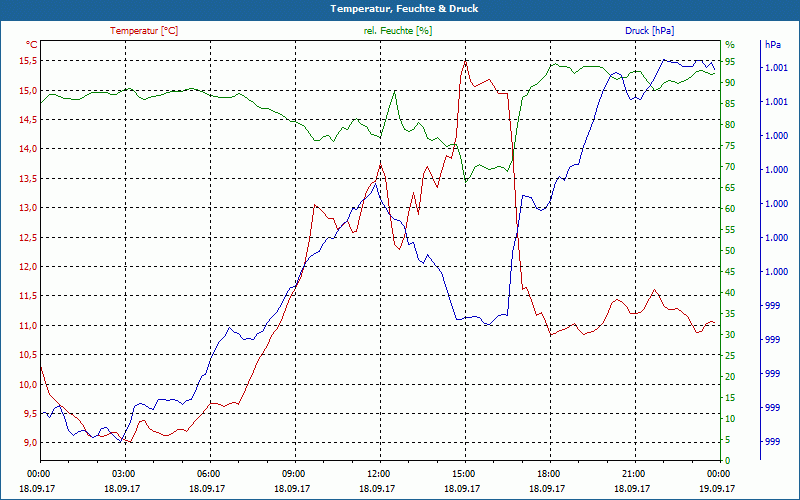Click the chart title "Temperatur, Feuchte & Druck"
Image resolution: width=800 pixels, height=500 pixels.
[x=404, y=9]
